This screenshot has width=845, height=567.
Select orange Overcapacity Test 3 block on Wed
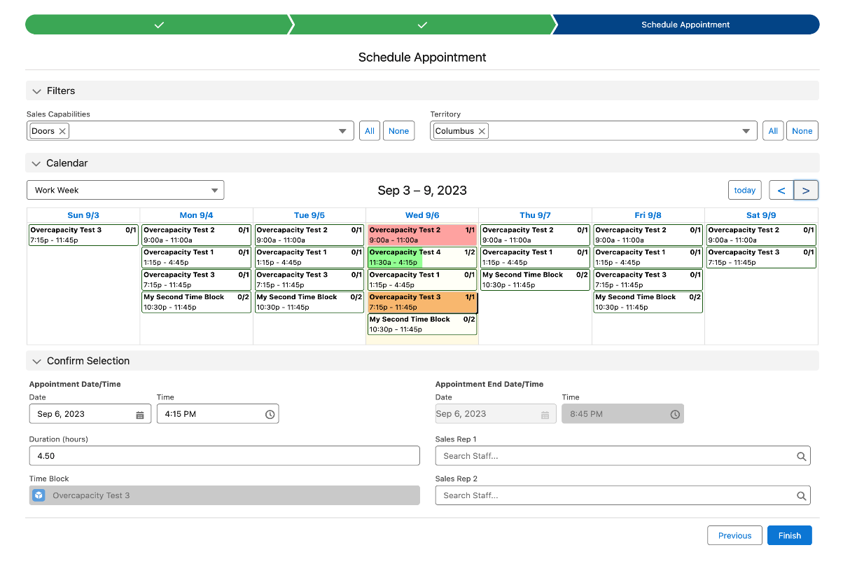[422, 302]
